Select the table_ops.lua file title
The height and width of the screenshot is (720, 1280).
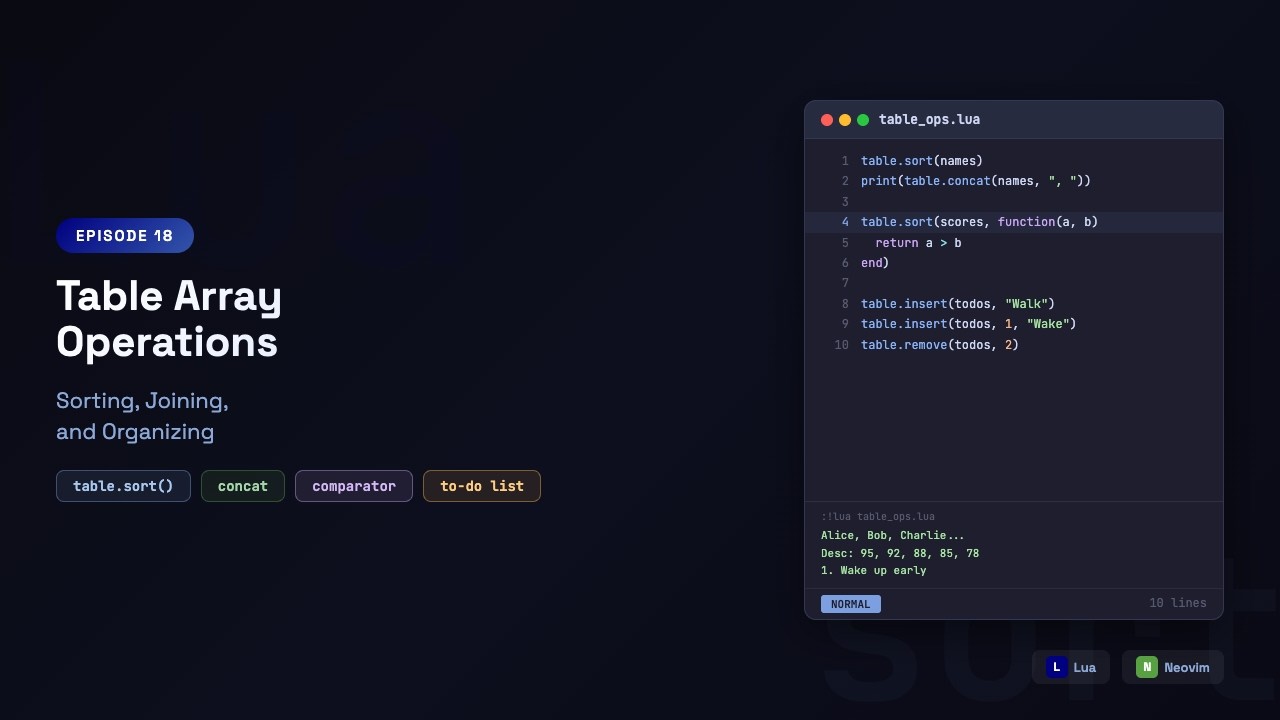click(x=929, y=120)
